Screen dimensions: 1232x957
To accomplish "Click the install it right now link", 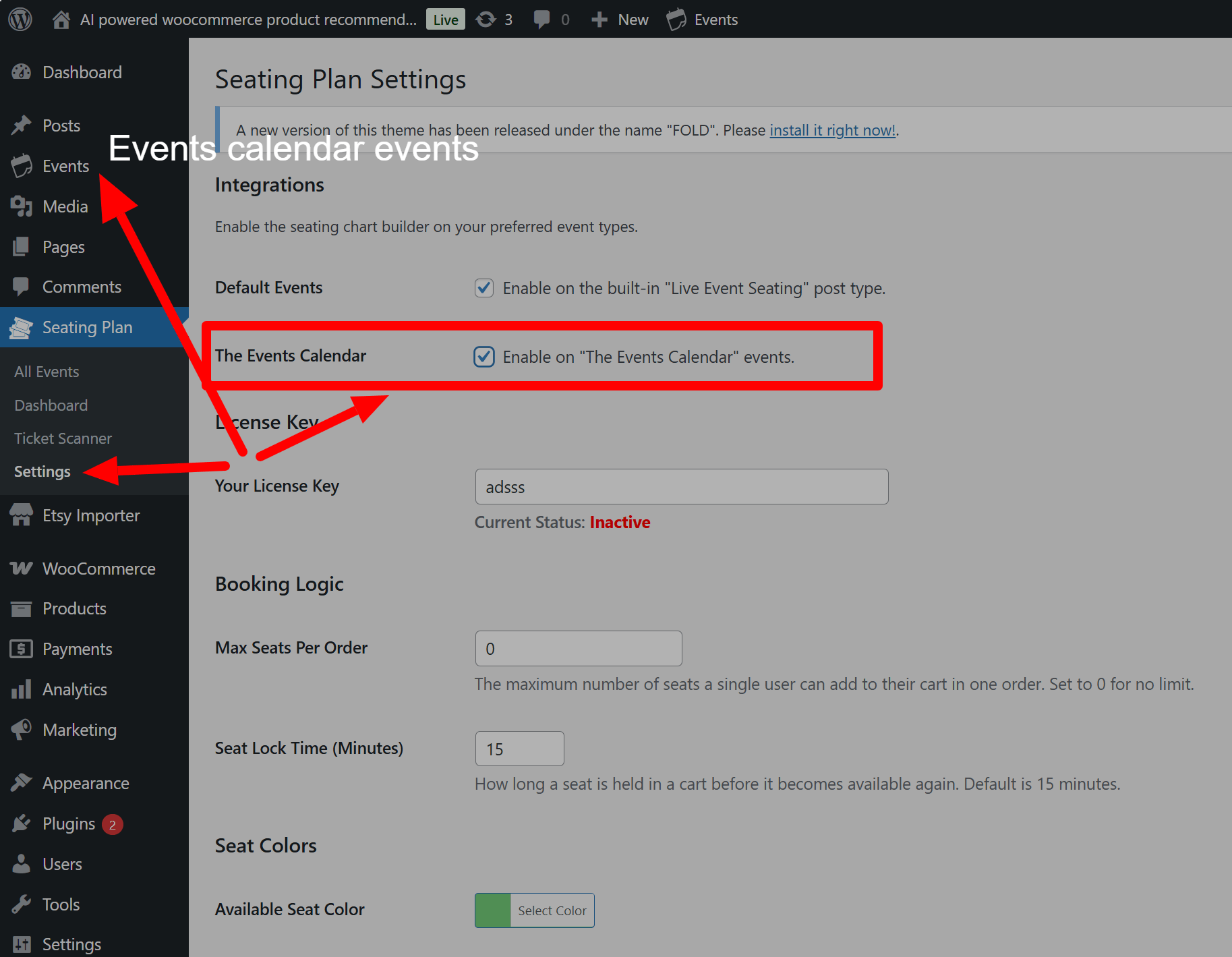I will (832, 130).
